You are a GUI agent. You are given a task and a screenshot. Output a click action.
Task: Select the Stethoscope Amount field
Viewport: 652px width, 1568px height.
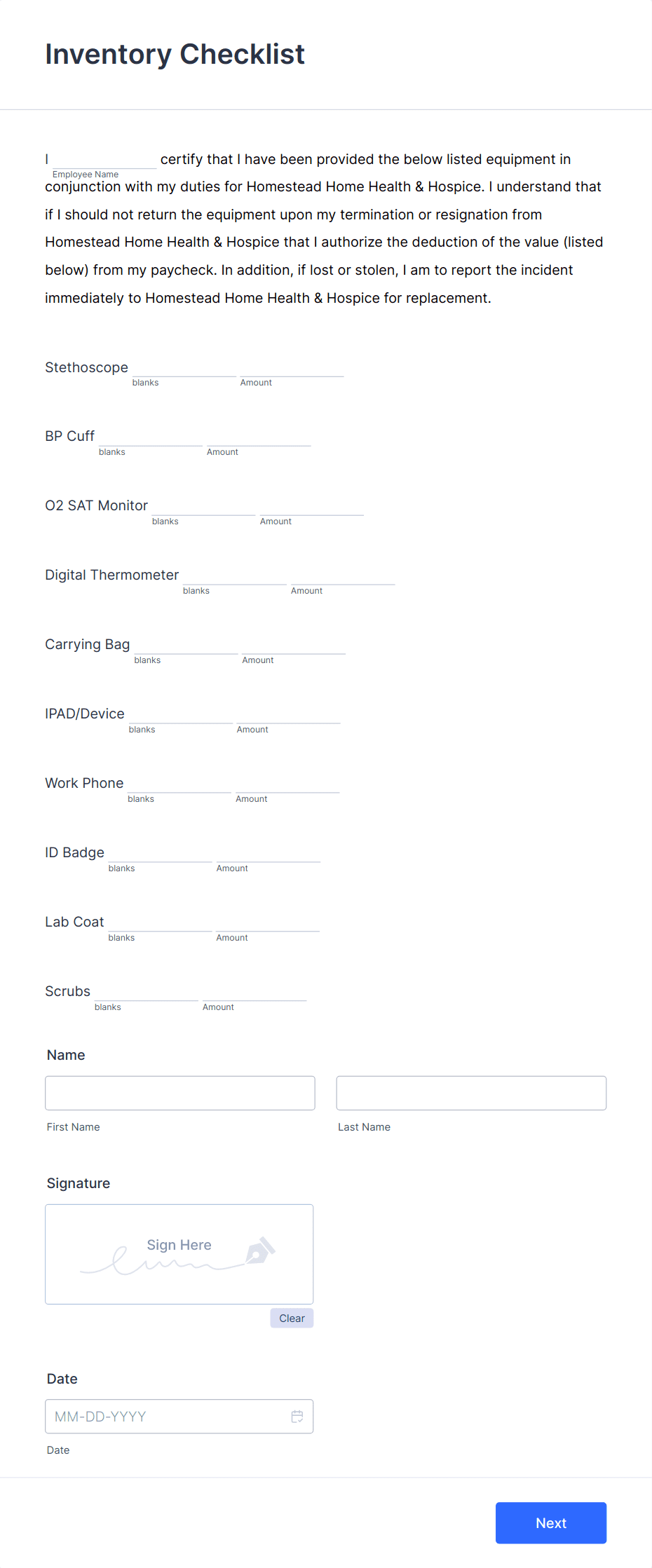point(291,372)
